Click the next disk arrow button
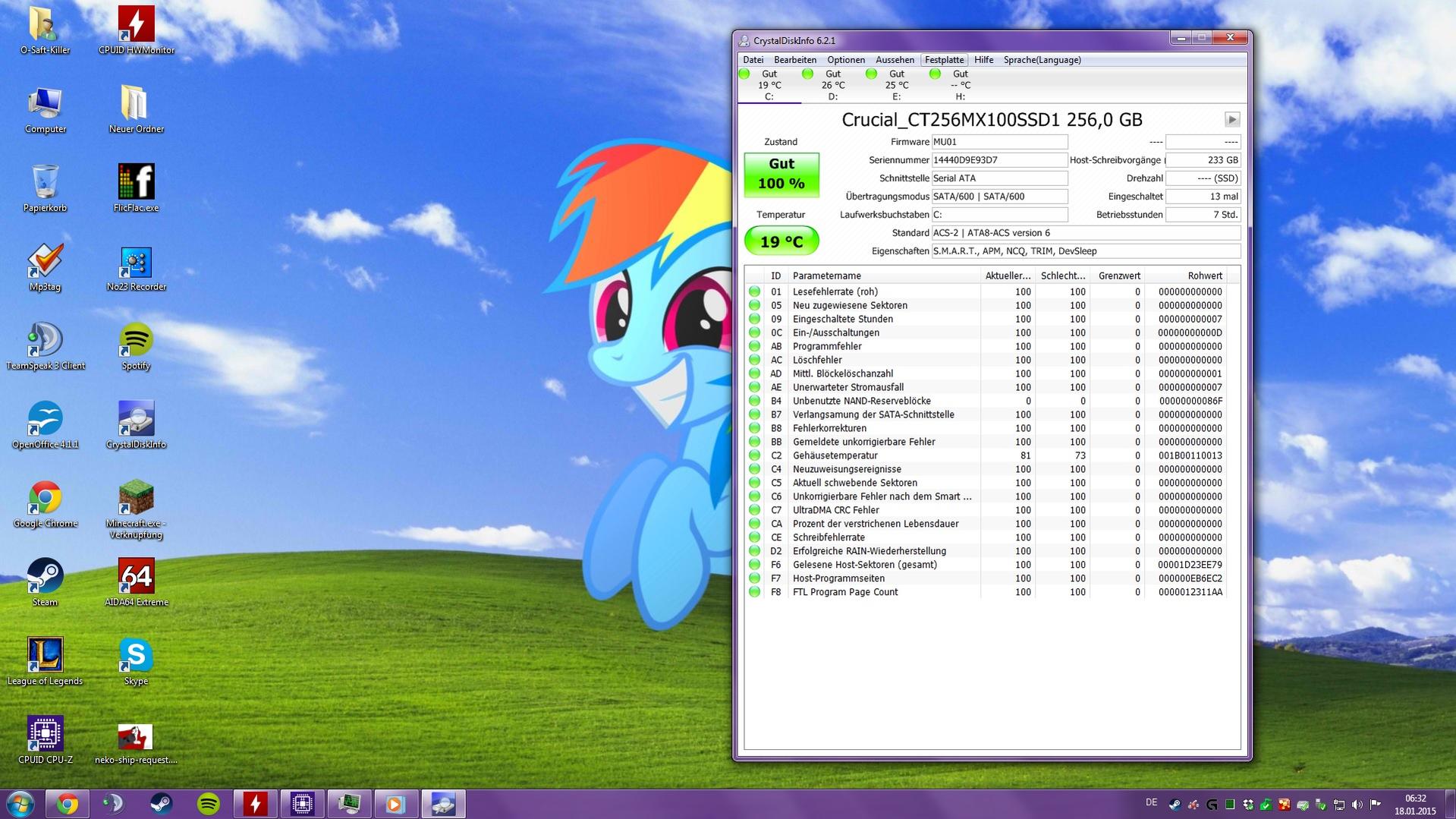 coord(1232,119)
